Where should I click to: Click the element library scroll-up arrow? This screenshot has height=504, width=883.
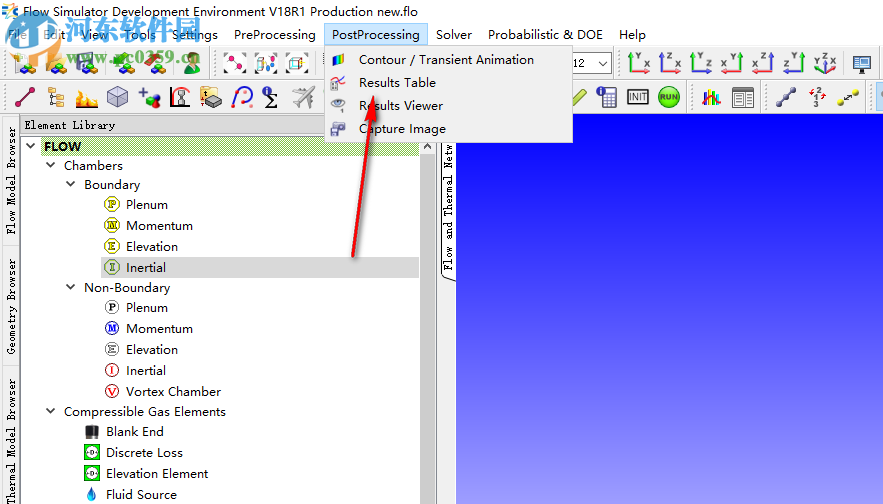pyautogui.click(x=427, y=147)
